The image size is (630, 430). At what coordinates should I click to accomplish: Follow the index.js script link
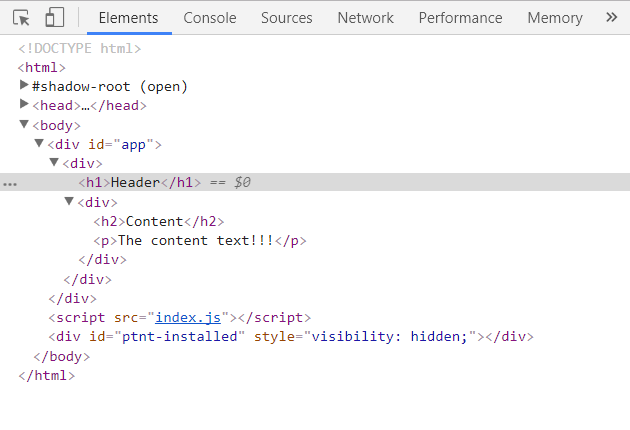click(x=188, y=317)
